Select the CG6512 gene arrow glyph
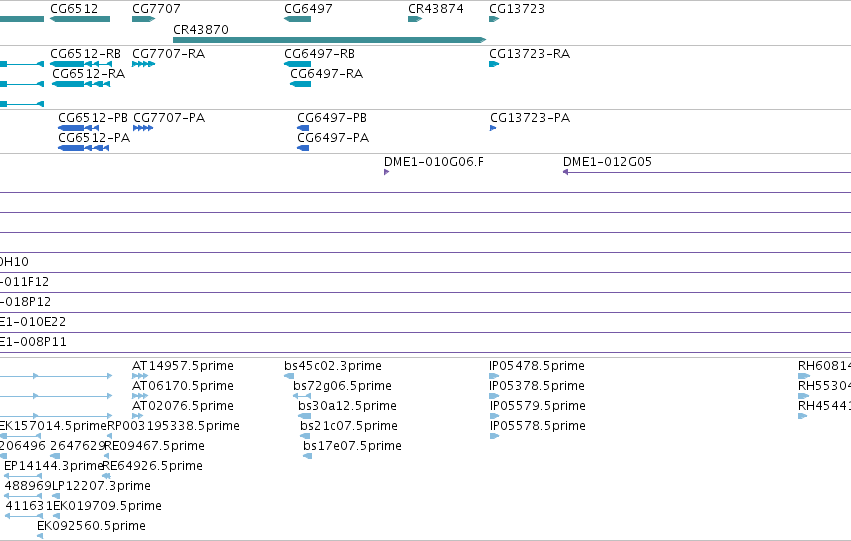851x541 pixels. click(x=80, y=19)
